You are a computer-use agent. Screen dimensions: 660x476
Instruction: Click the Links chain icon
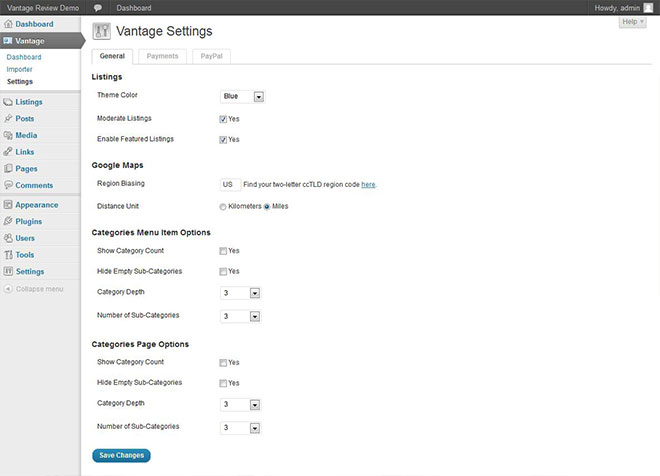point(8,152)
